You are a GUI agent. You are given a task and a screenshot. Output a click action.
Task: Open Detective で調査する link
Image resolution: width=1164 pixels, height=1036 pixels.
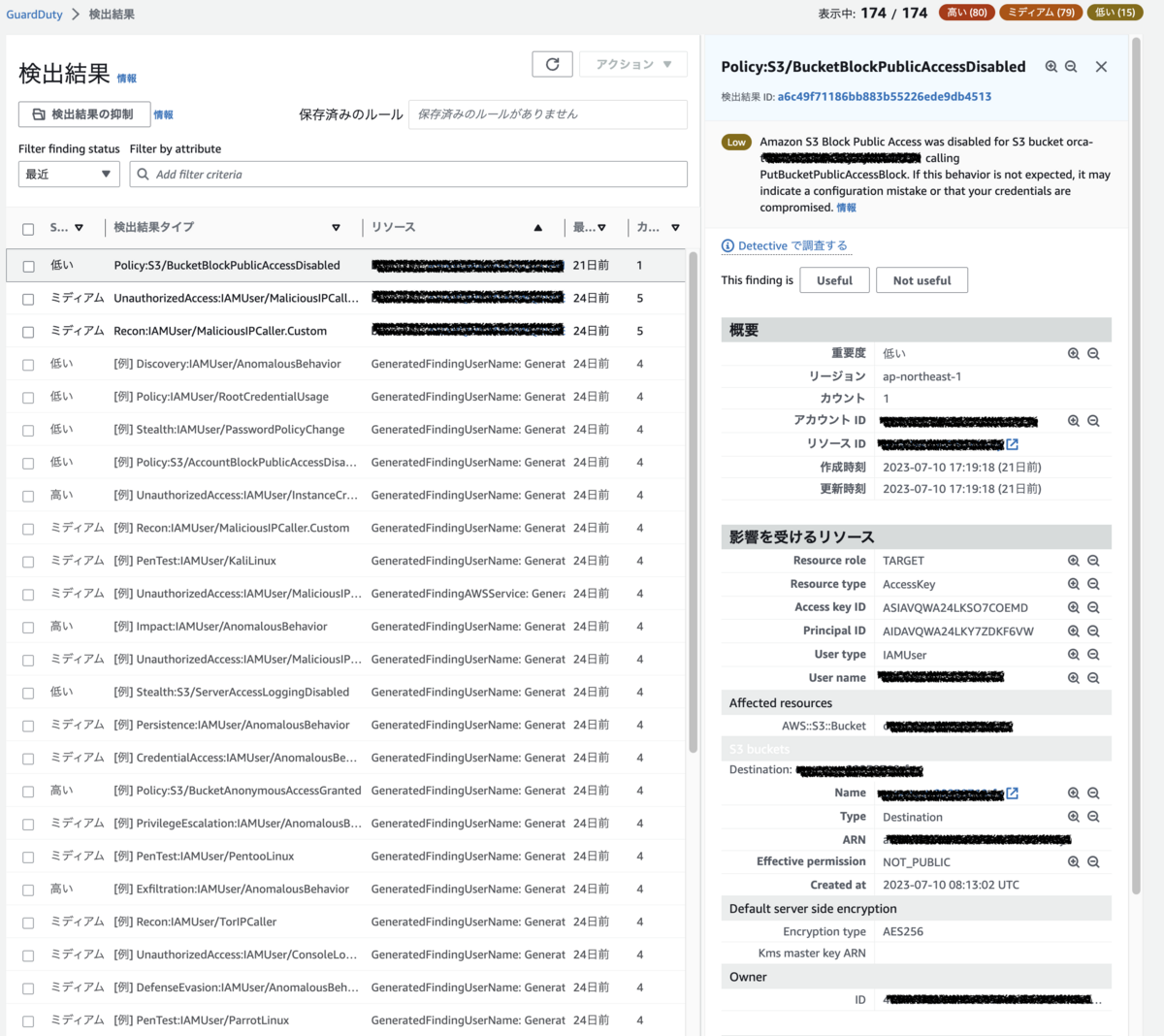coord(786,245)
